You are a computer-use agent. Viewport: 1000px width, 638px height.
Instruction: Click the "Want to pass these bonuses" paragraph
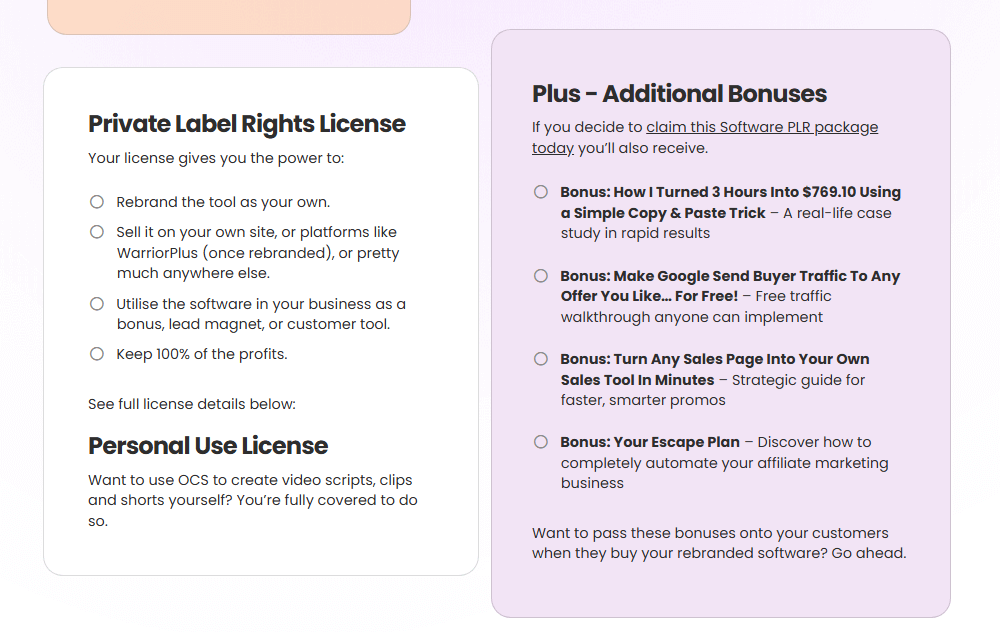(718, 543)
